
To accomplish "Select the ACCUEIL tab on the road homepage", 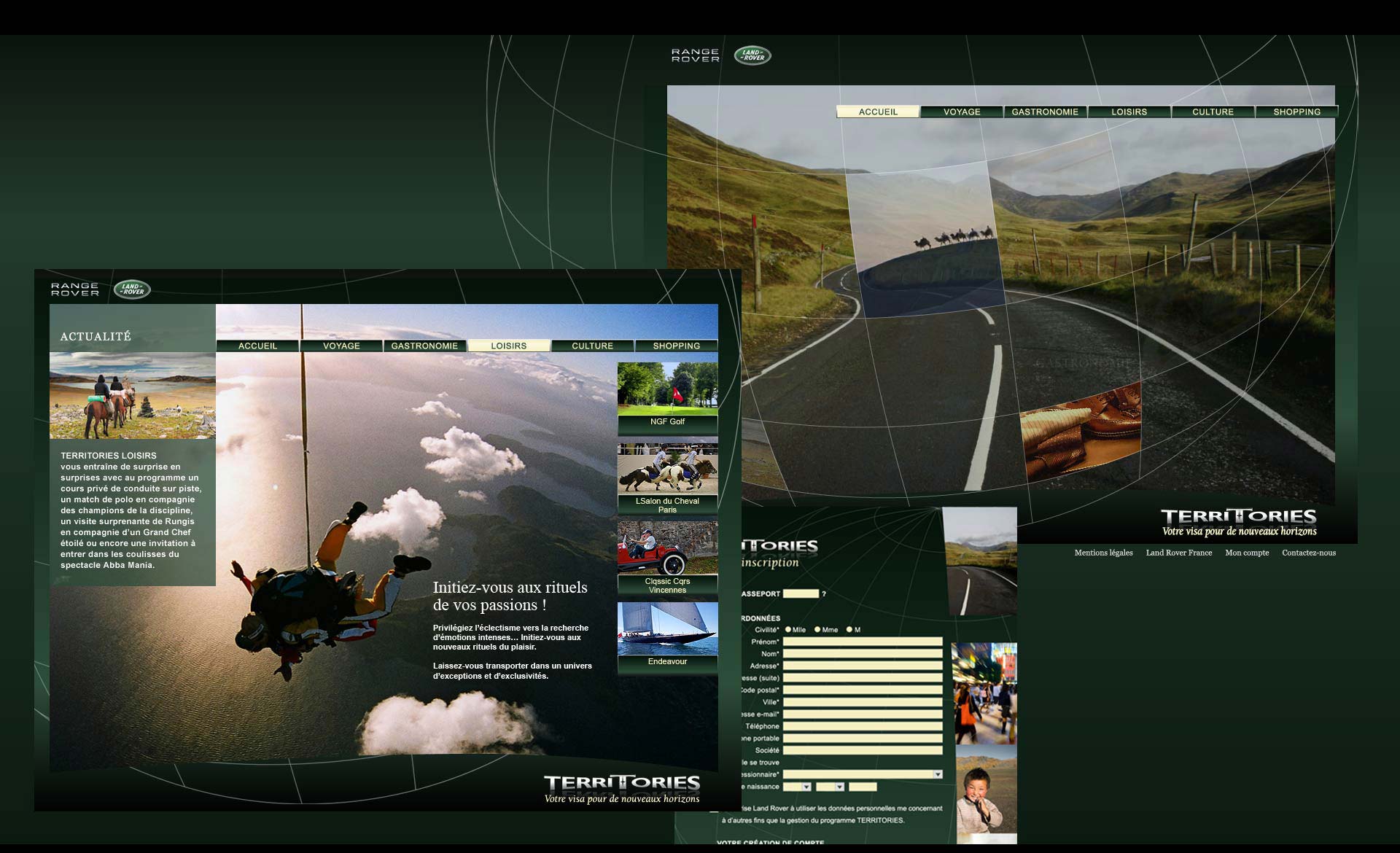I will click(x=878, y=112).
